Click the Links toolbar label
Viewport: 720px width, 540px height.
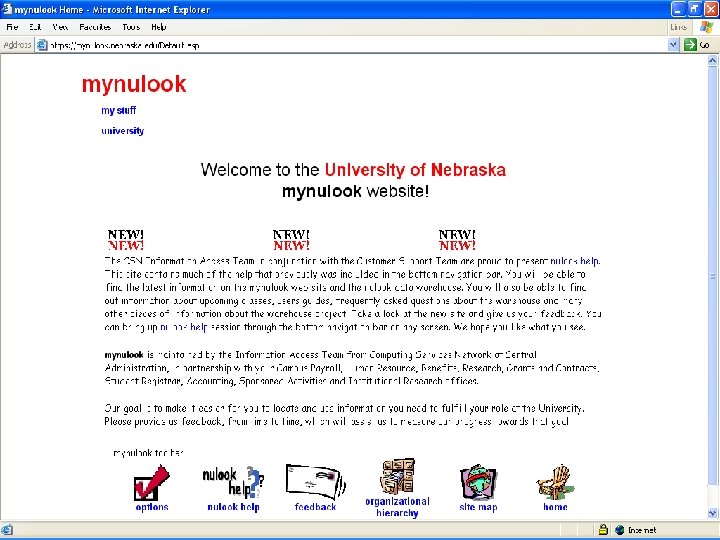click(678, 27)
